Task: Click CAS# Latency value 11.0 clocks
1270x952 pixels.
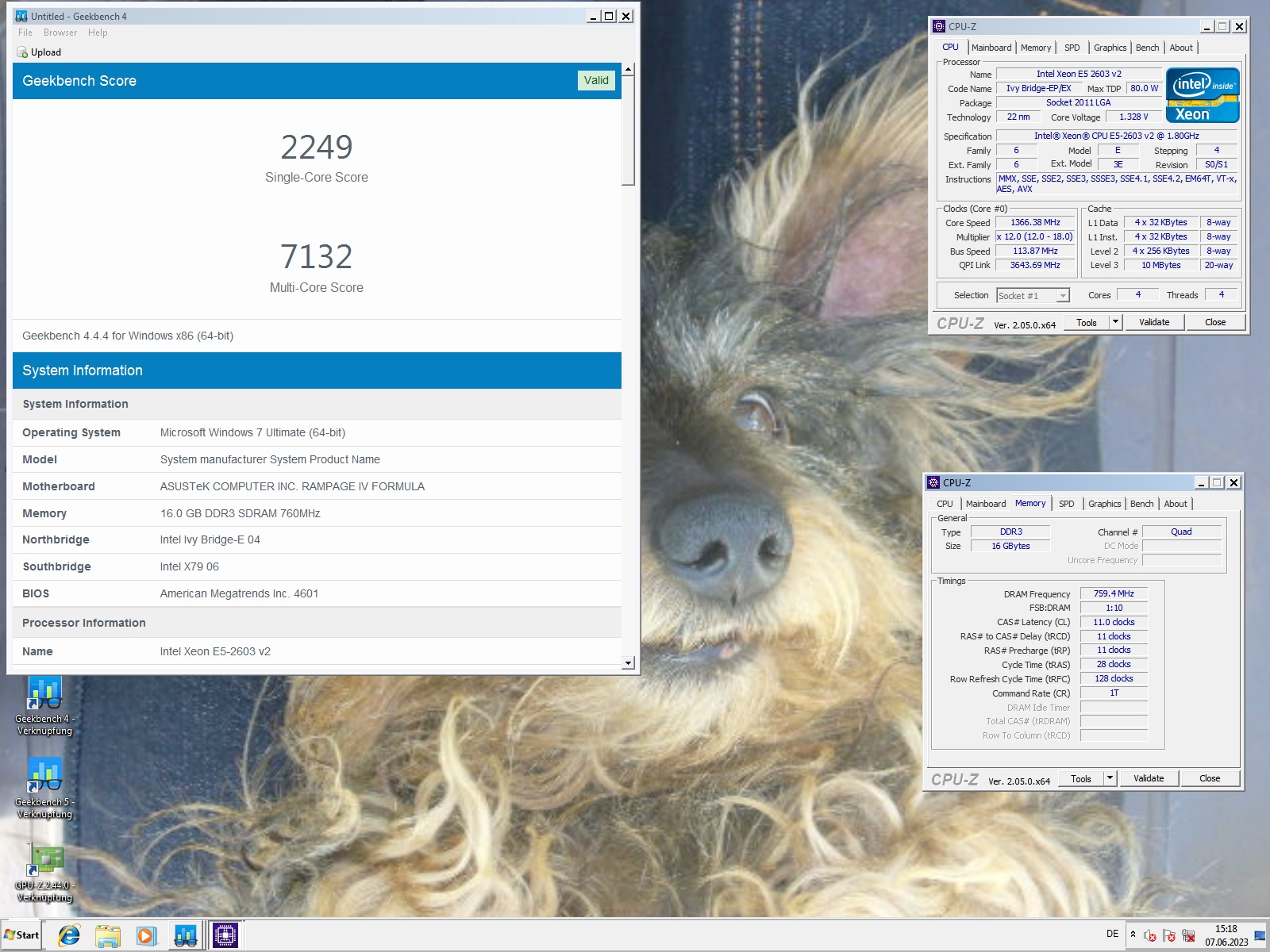Action: pyautogui.click(x=1114, y=622)
